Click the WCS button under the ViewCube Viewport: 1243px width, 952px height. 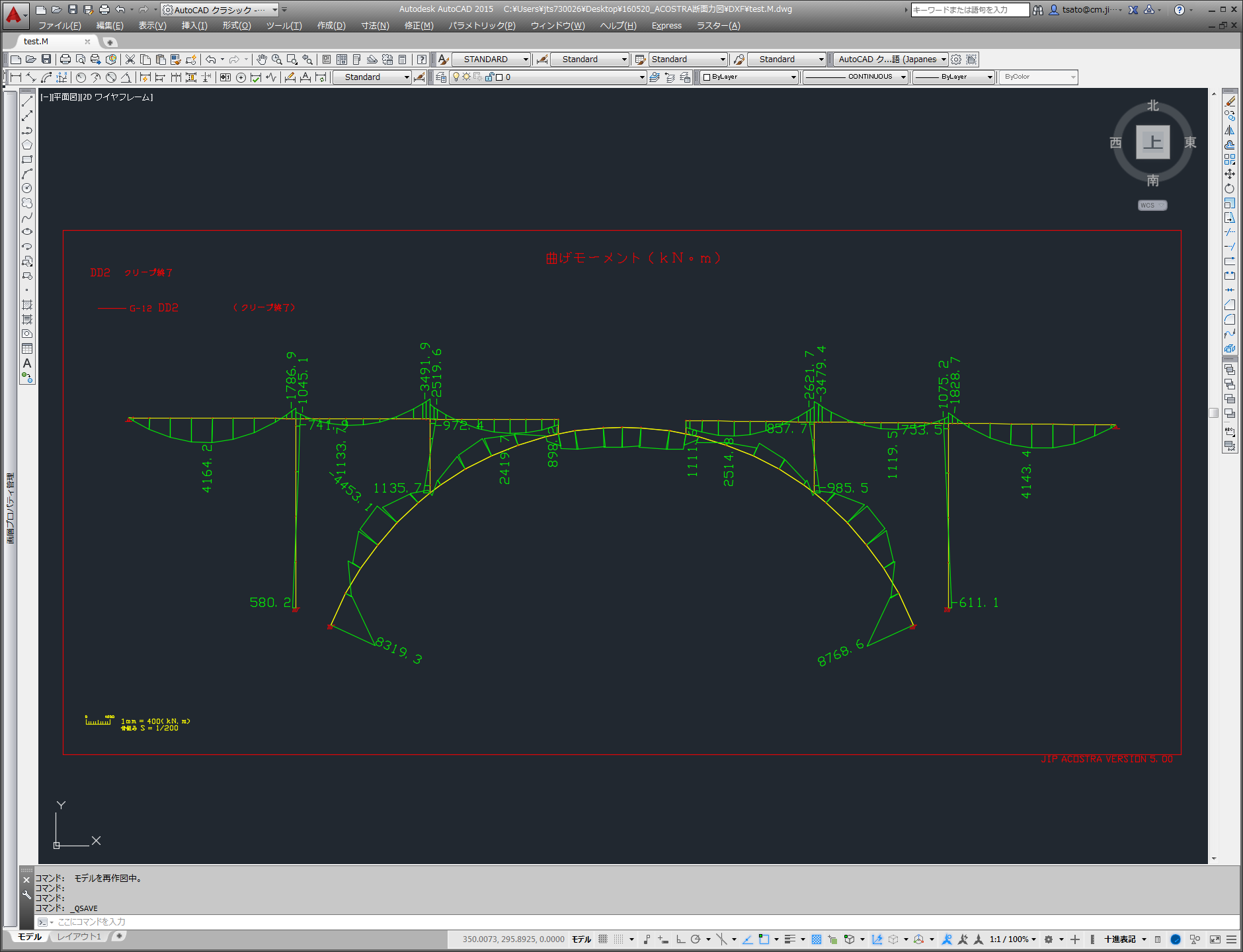1152,206
